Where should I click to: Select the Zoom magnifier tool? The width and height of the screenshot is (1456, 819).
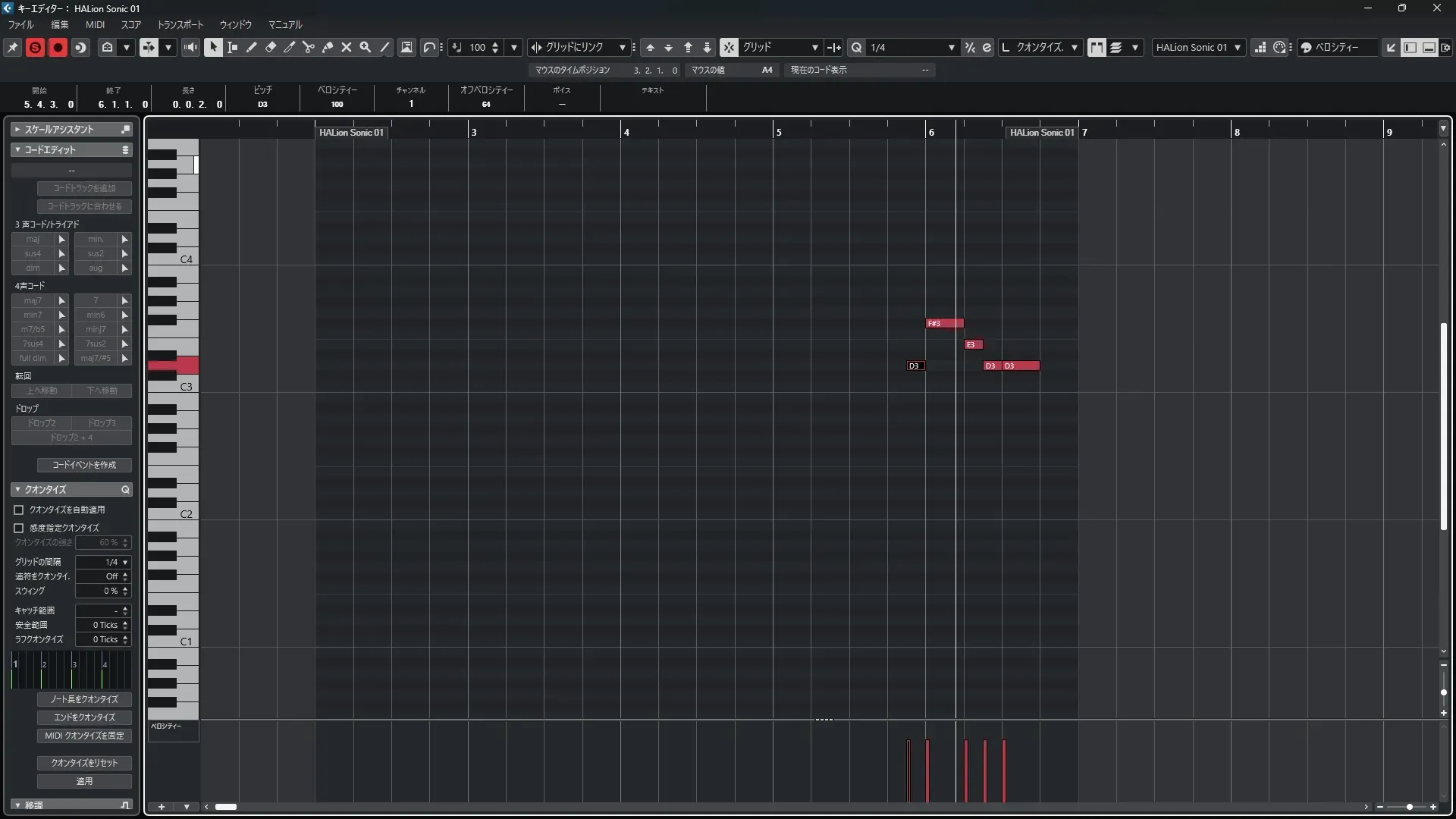point(366,47)
